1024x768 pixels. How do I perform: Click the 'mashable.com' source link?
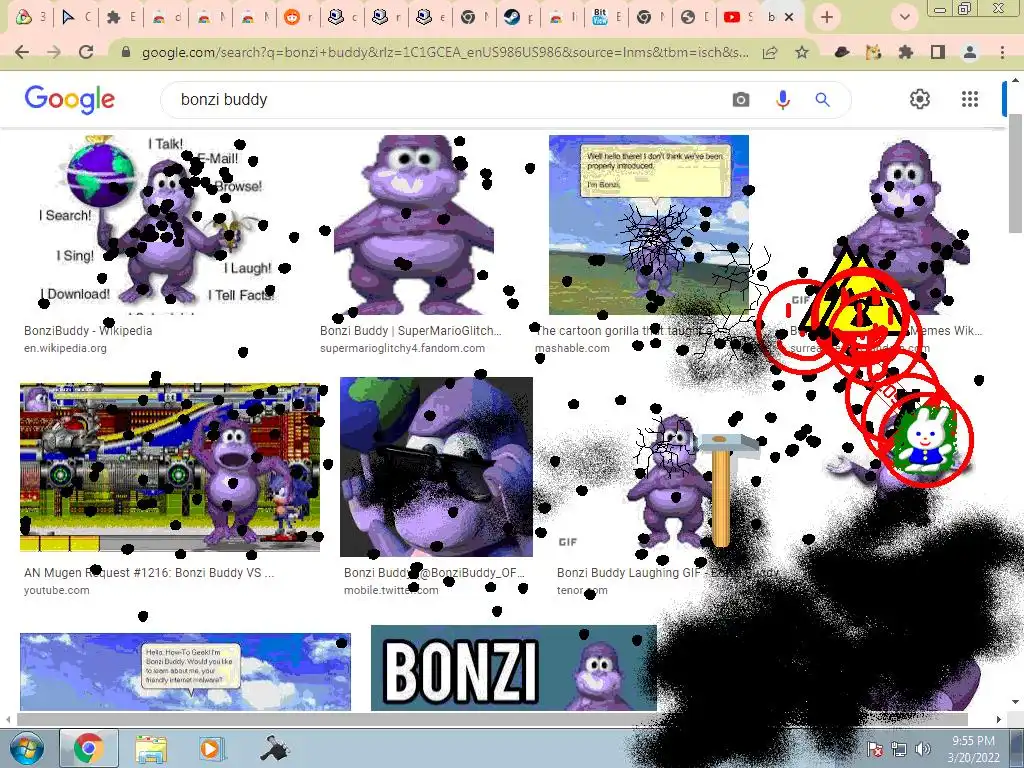pyautogui.click(x=573, y=348)
